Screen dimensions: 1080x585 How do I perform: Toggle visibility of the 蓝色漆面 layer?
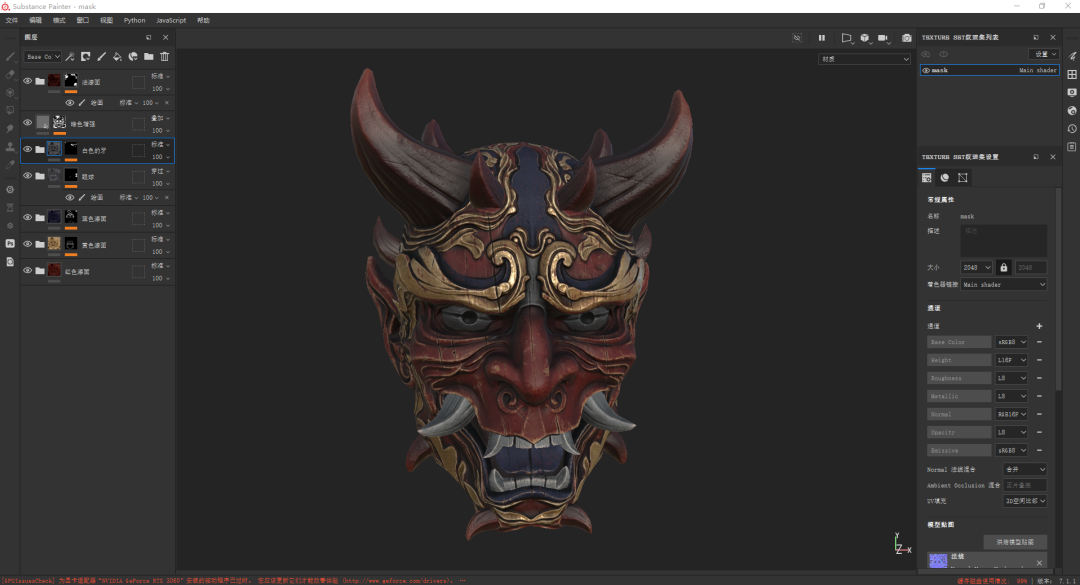click(x=28, y=217)
